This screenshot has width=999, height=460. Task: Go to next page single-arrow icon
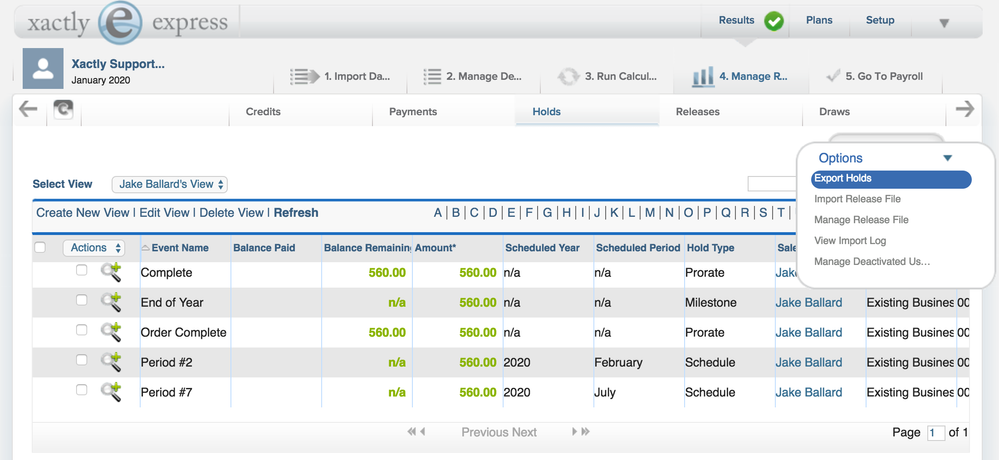click(x=574, y=432)
